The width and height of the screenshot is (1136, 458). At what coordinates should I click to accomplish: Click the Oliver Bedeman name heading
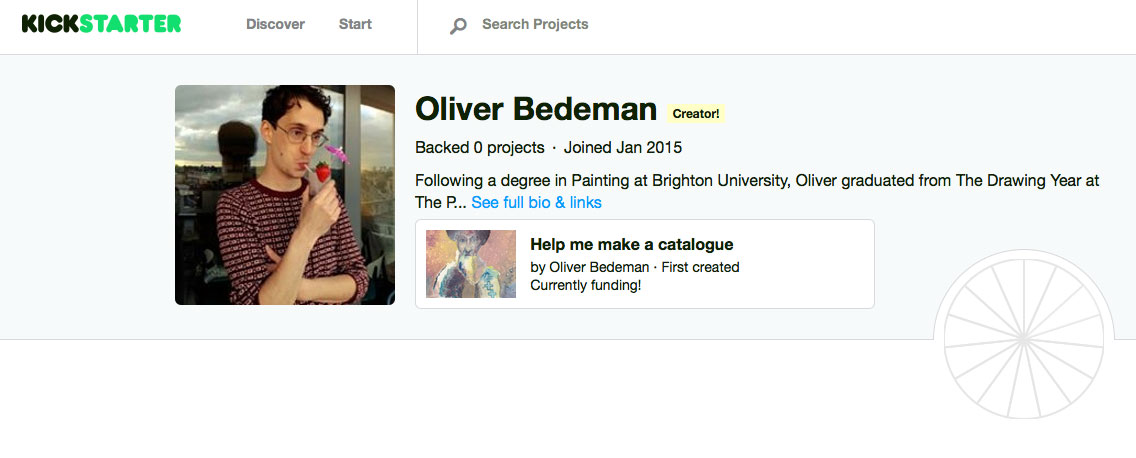pyautogui.click(x=536, y=110)
